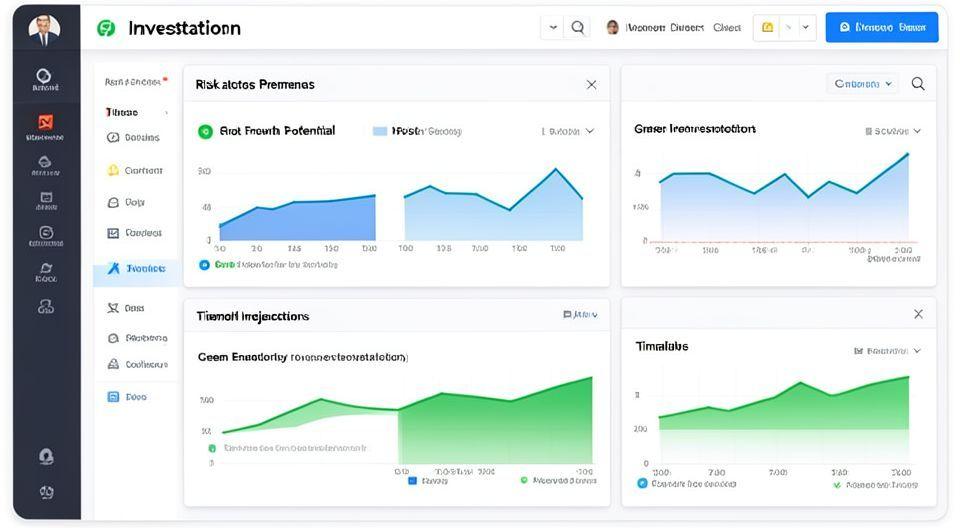Open search in the top-right chart panel
960x528 pixels.
coord(918,84)
